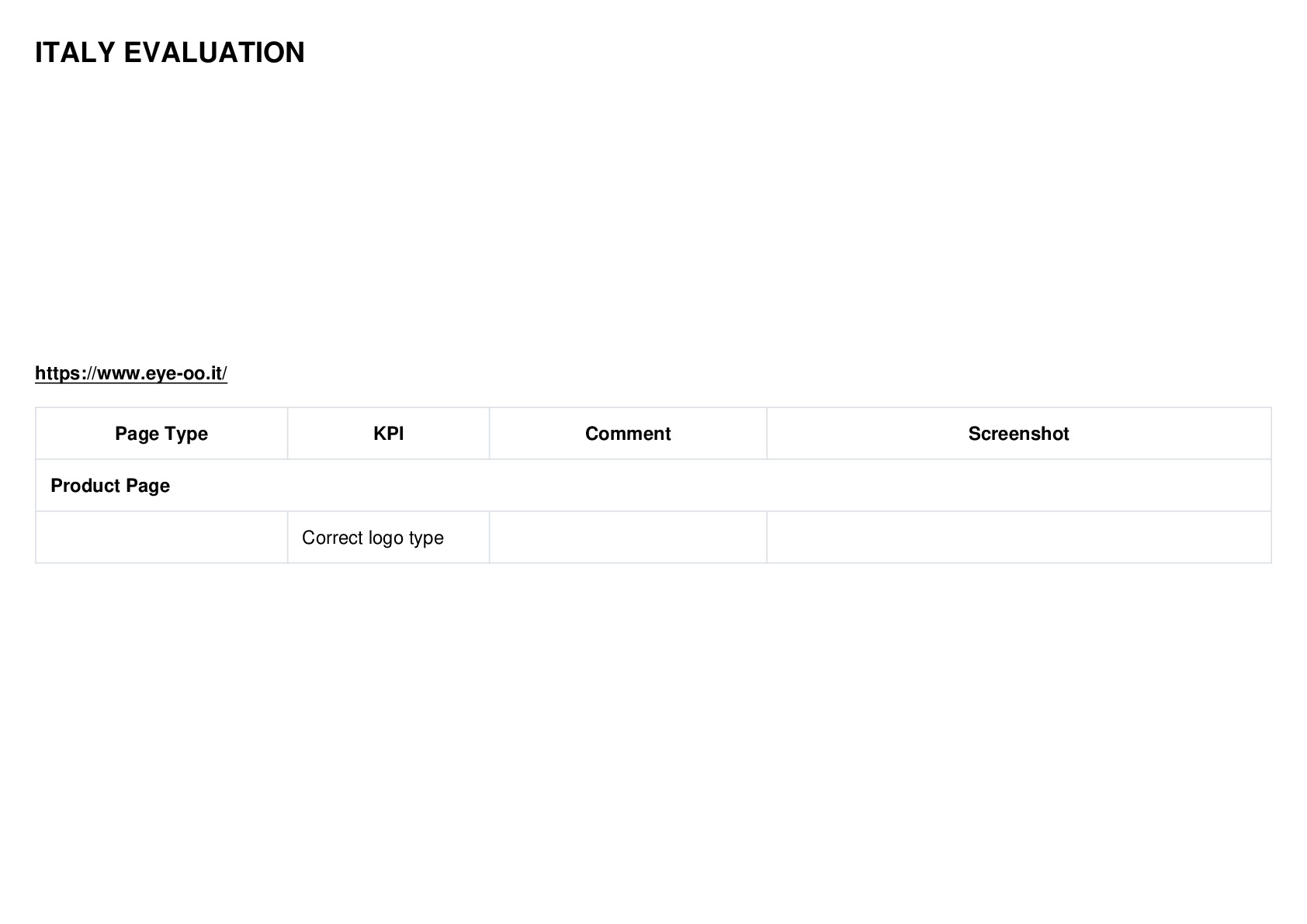Click the empty Comment cell in the last row
The height and width of the screenshot is (924, 1307).
(x=628, y=538)
